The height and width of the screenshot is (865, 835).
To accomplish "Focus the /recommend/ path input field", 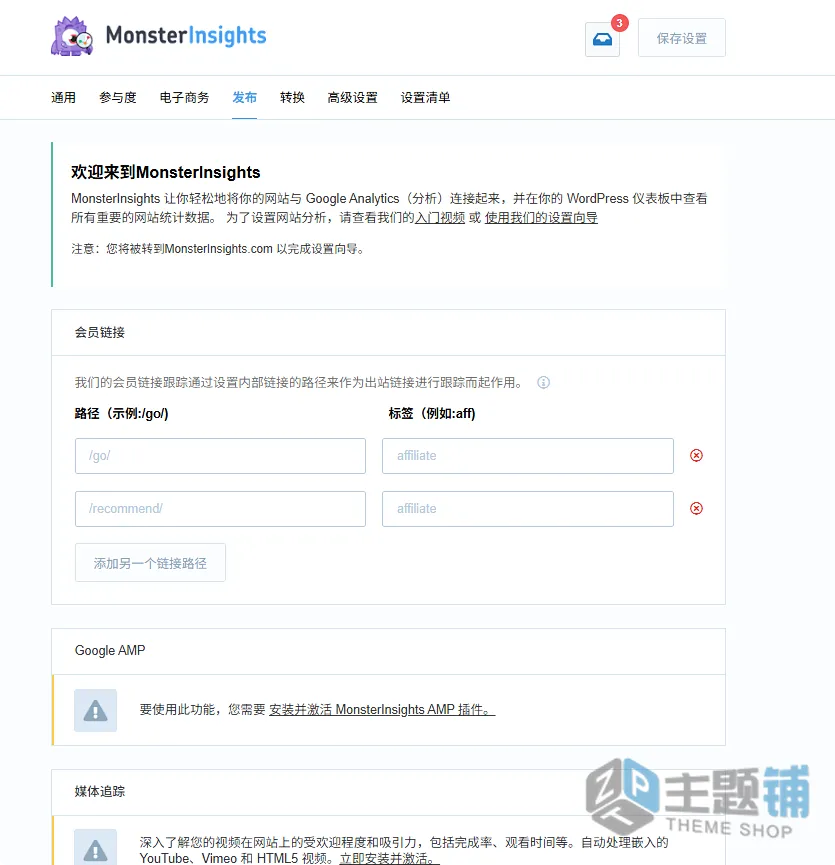I will coord(220,509).
